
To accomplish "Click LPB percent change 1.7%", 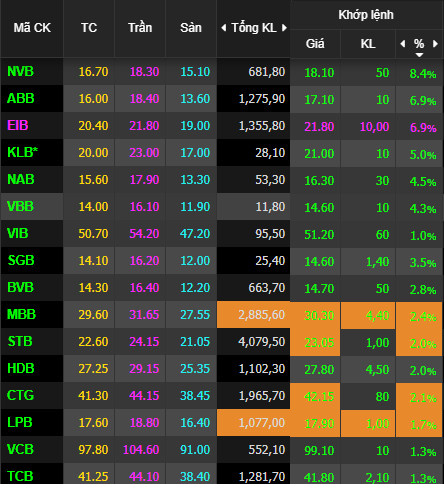I will [423, 425].
